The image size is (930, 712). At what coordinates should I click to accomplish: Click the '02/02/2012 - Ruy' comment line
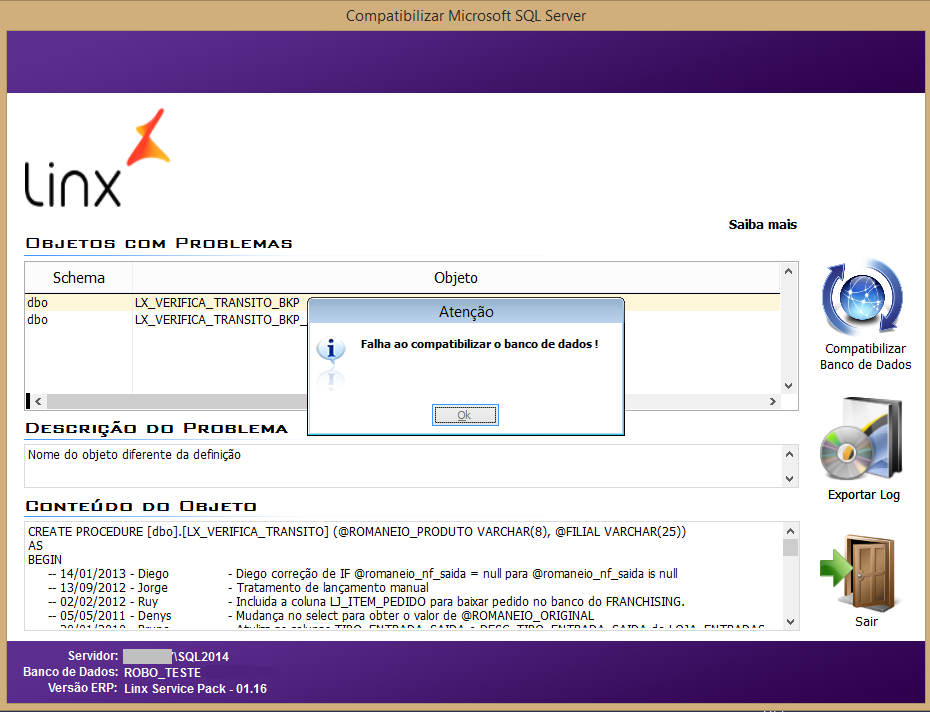tap(366, 602)
